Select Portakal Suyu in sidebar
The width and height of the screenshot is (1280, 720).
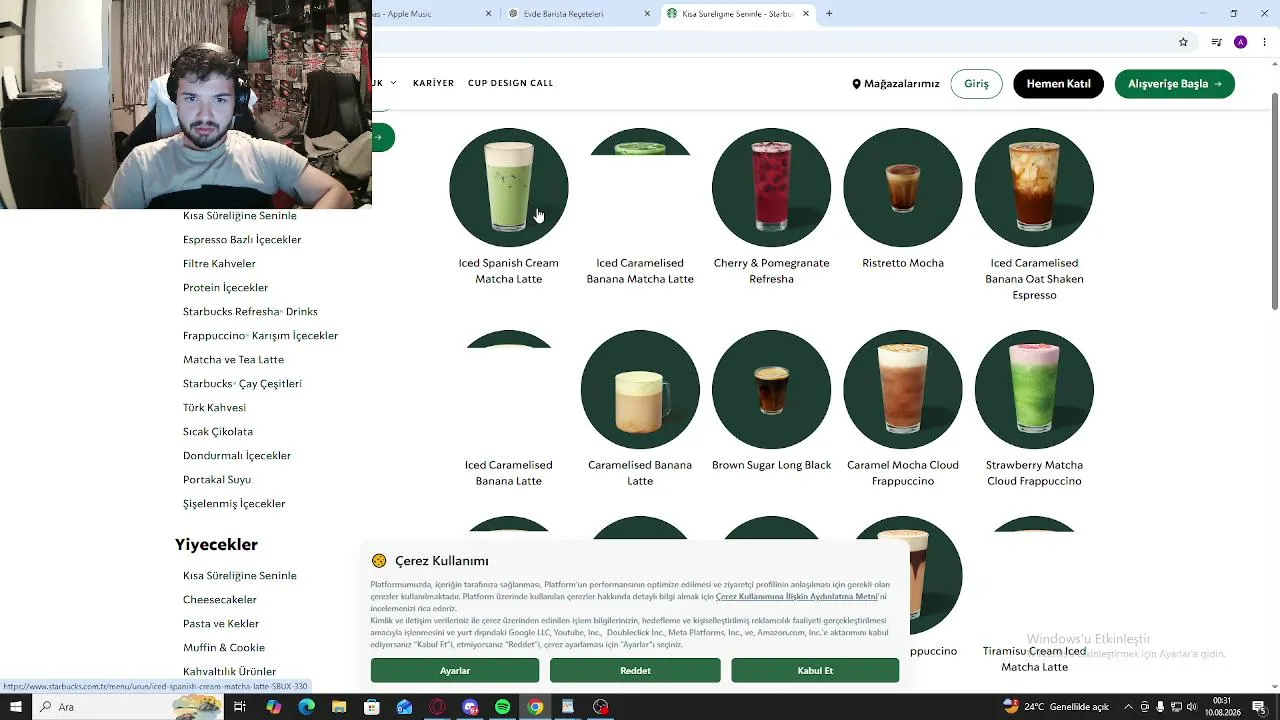click(x=217, y=479)
